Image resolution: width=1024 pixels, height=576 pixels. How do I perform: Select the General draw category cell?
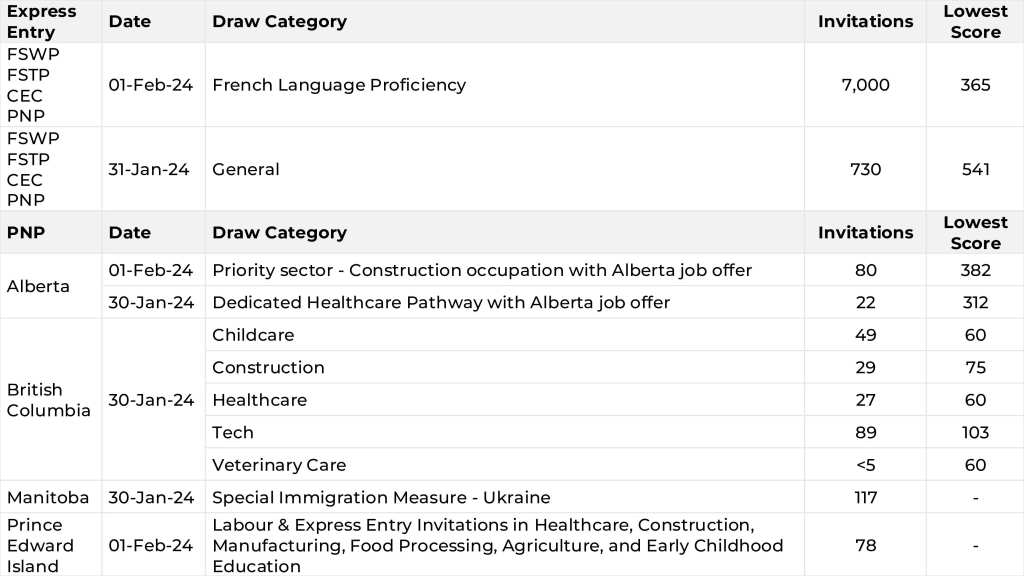(x=246, y=169)
